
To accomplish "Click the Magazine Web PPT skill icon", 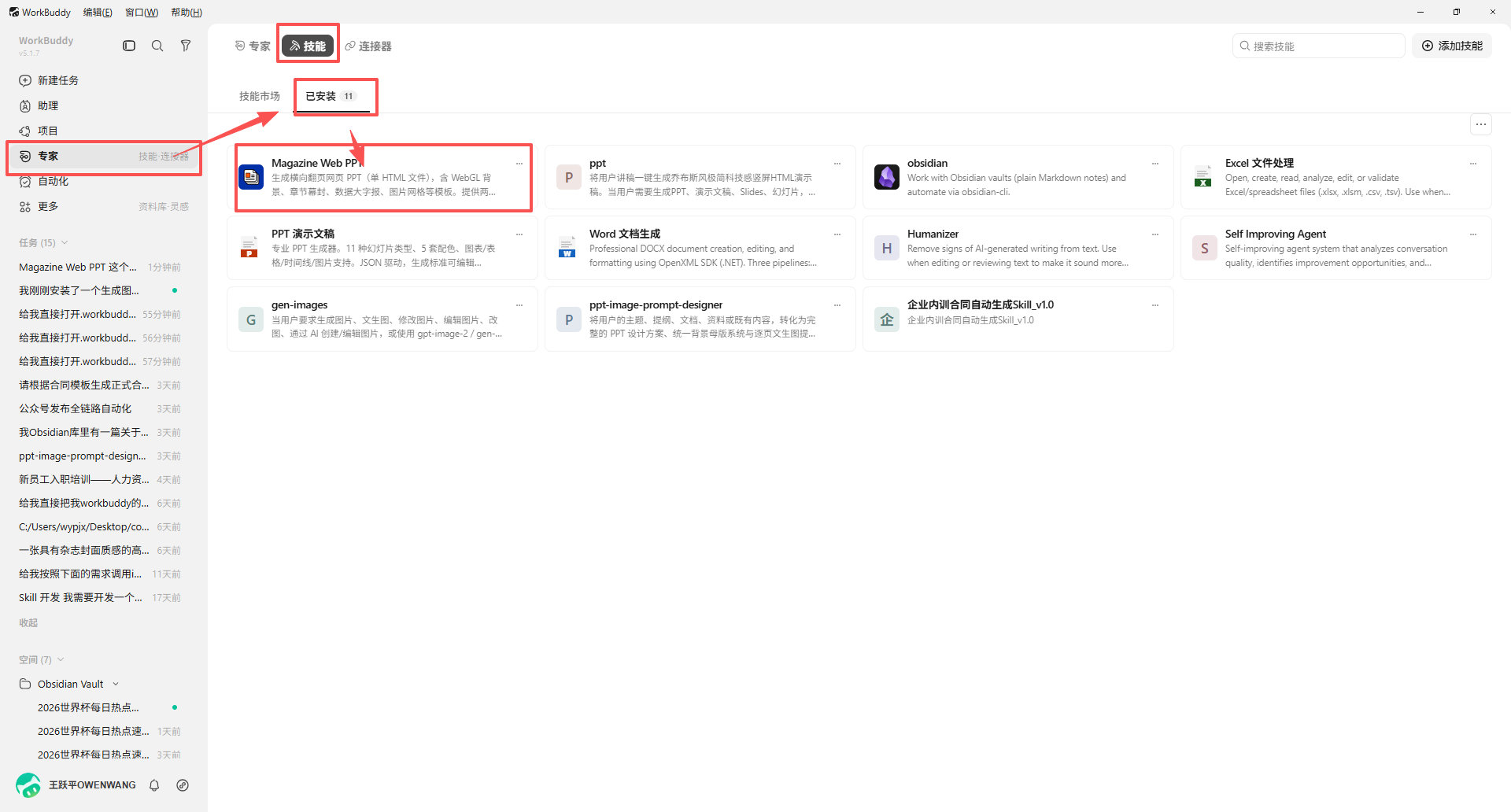I will click(251, 177).
